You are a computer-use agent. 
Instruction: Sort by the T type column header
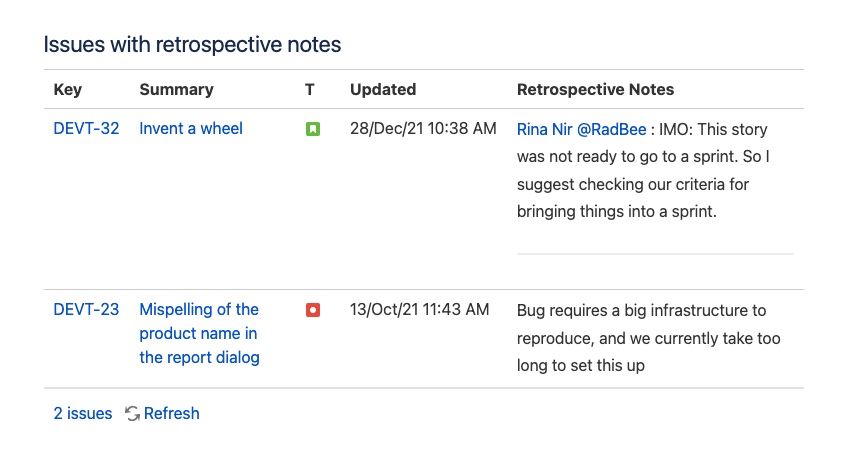click(x=310, y=89)
